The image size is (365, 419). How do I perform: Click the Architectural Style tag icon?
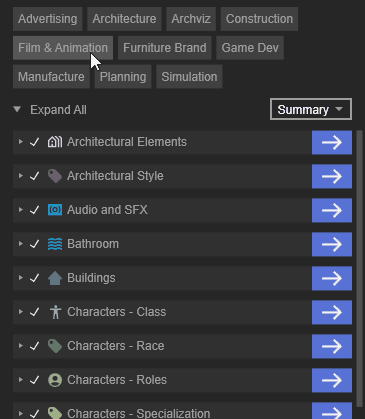pyautogui.click(x=55, y=176)
